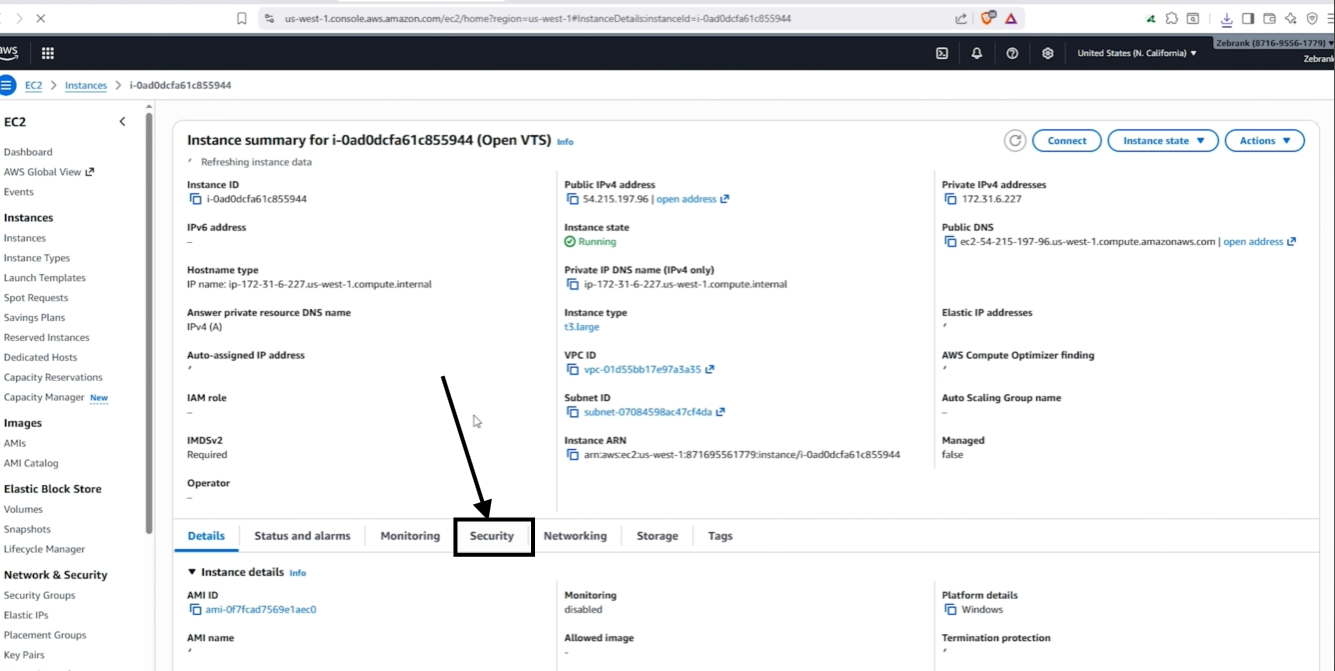Switch to the Networking tab
Screen dimensions: 1335x671
[575, 536]
